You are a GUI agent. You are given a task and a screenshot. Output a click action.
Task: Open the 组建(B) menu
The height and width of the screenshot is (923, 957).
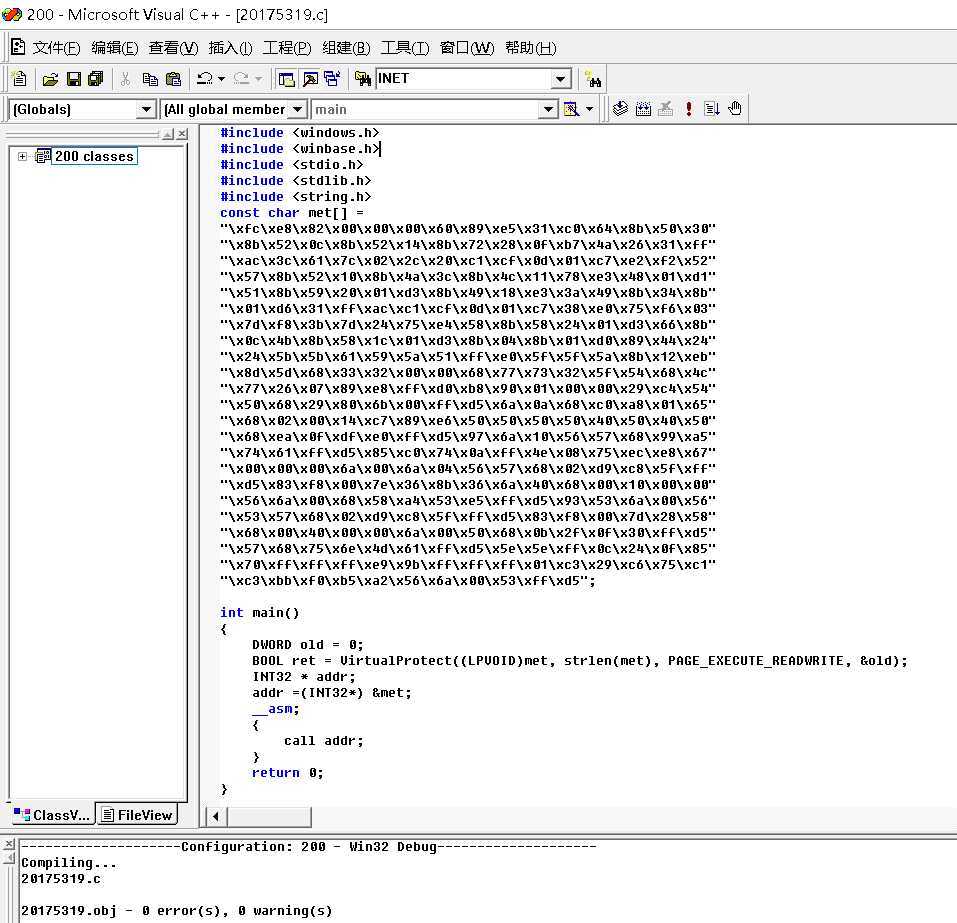pyautogui.click(x=346, y=48)
